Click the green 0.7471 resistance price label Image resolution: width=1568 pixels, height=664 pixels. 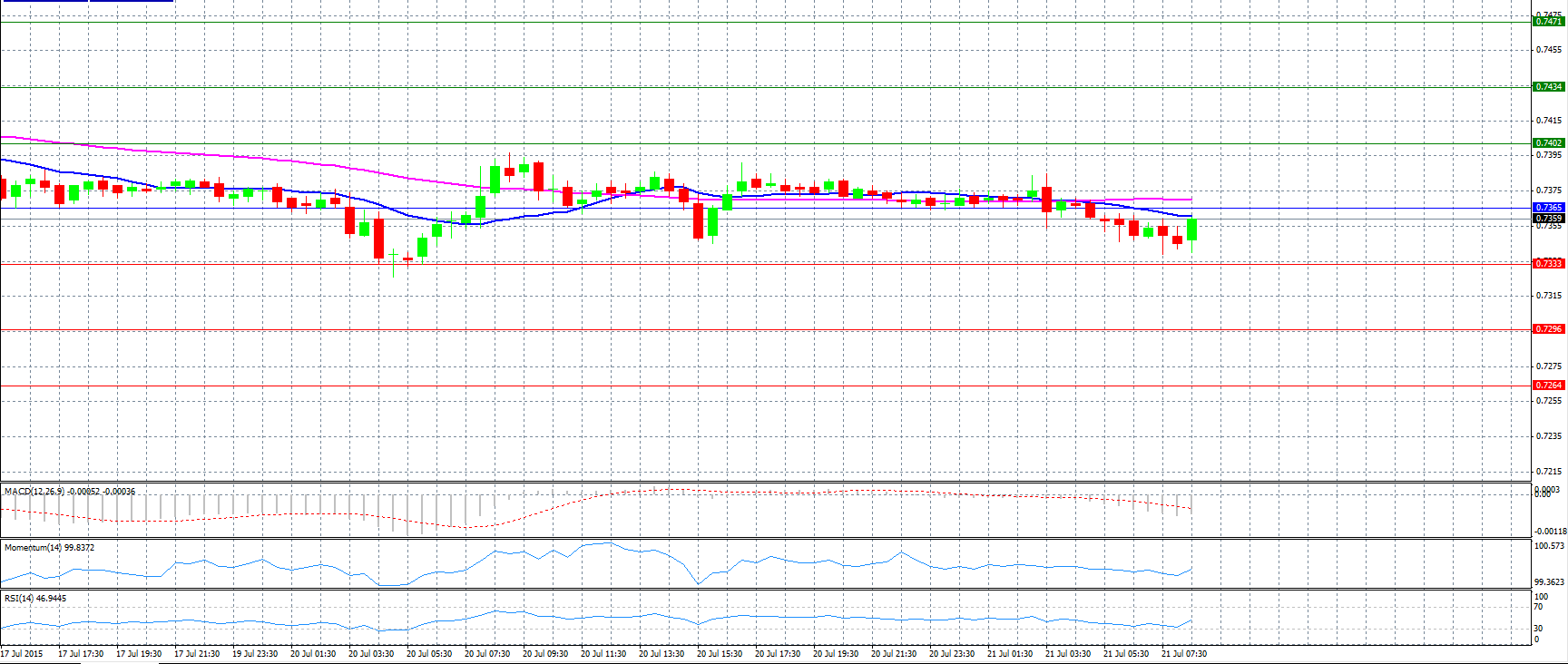tap(1548, 21)
